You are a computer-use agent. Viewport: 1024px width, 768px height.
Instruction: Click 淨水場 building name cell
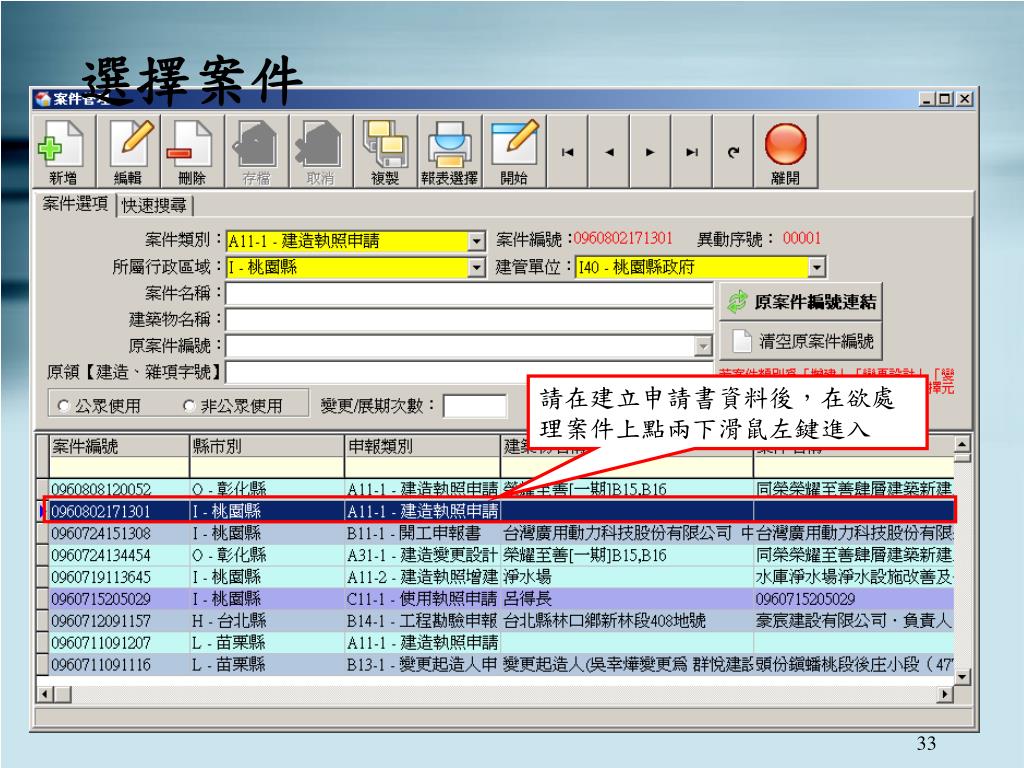click(627, 577)
